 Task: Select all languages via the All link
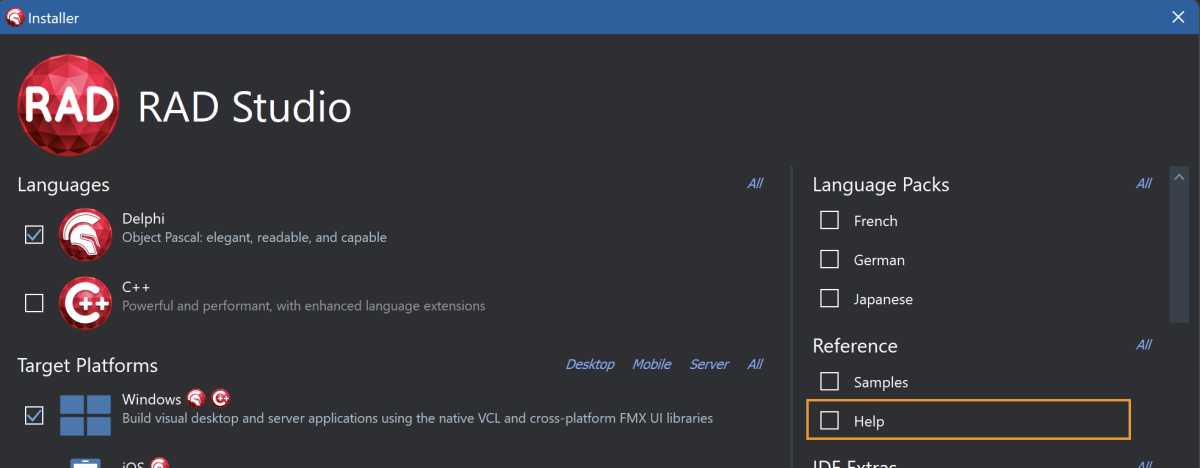tap(754, 183)
